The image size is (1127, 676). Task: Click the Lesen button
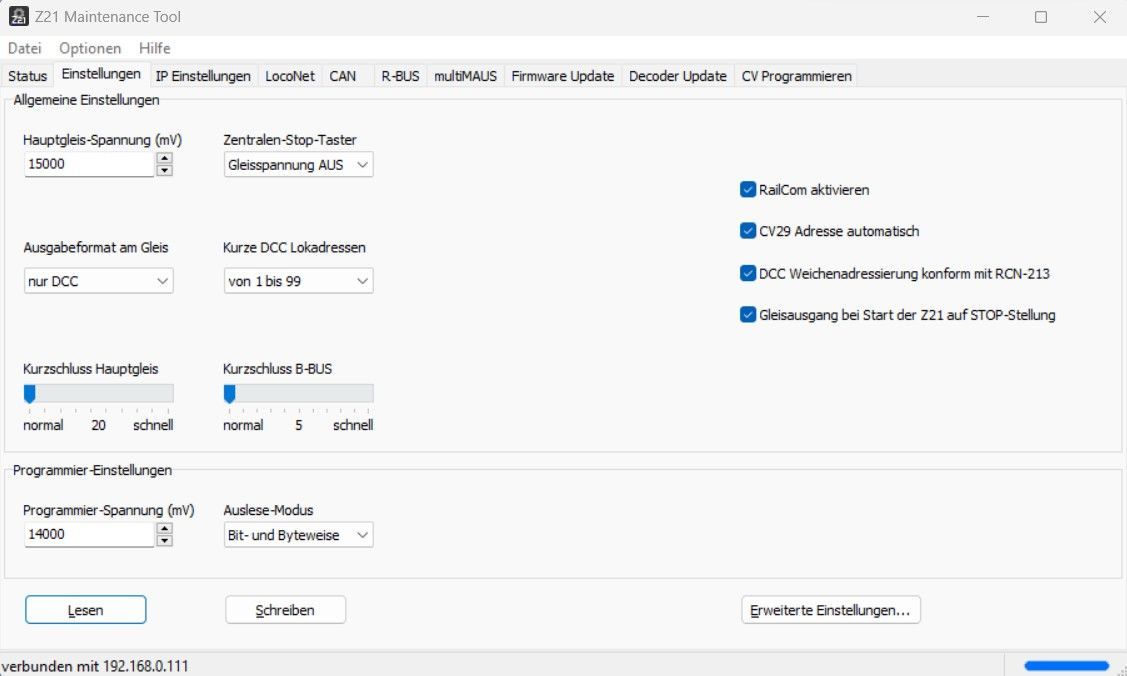(x=86, y=610)
